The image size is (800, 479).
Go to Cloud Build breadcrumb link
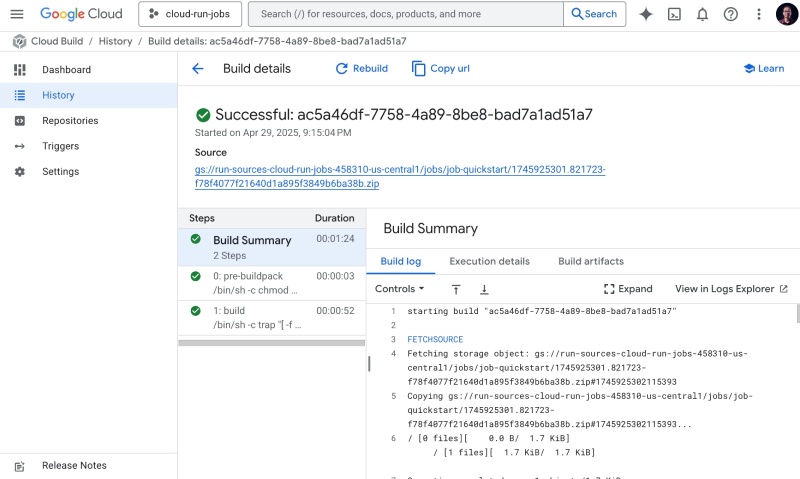[x=57, y=41]
